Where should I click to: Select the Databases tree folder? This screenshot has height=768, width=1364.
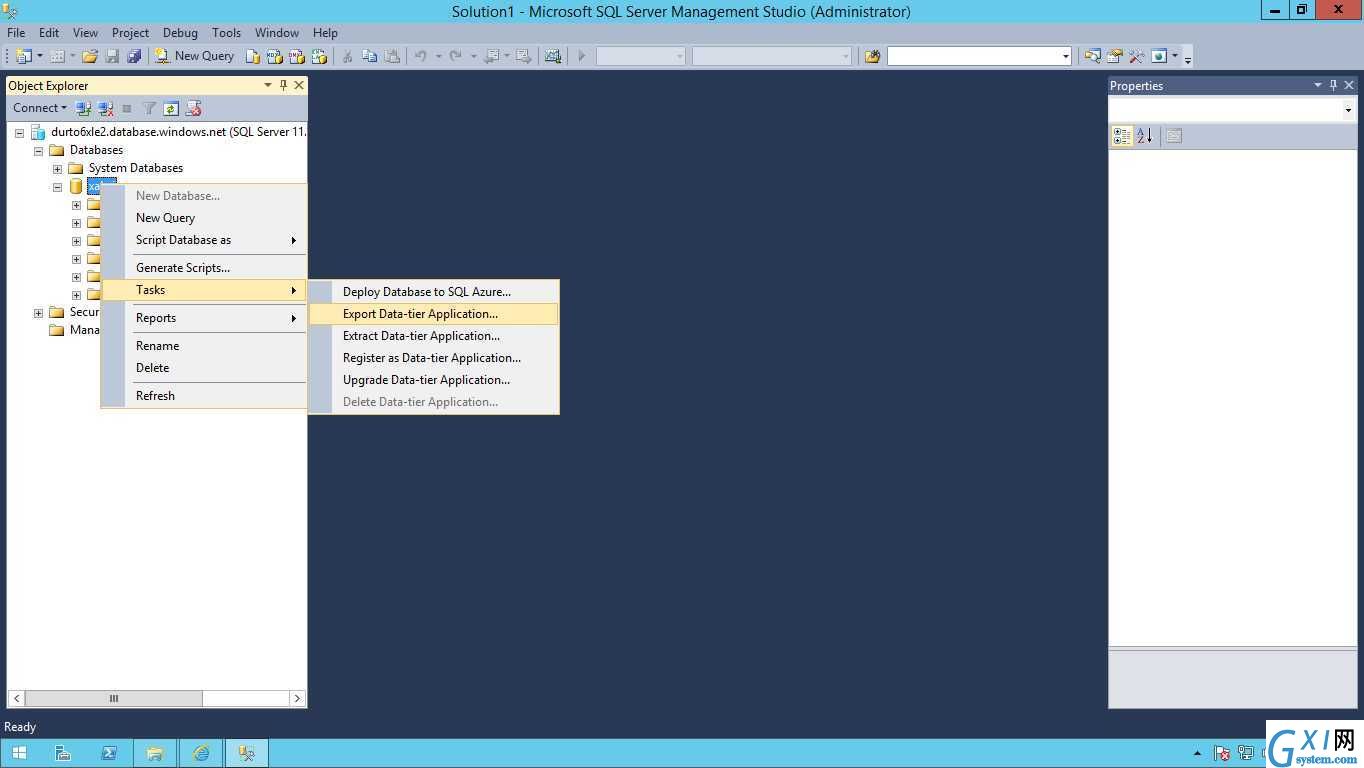tap(96, 150)
